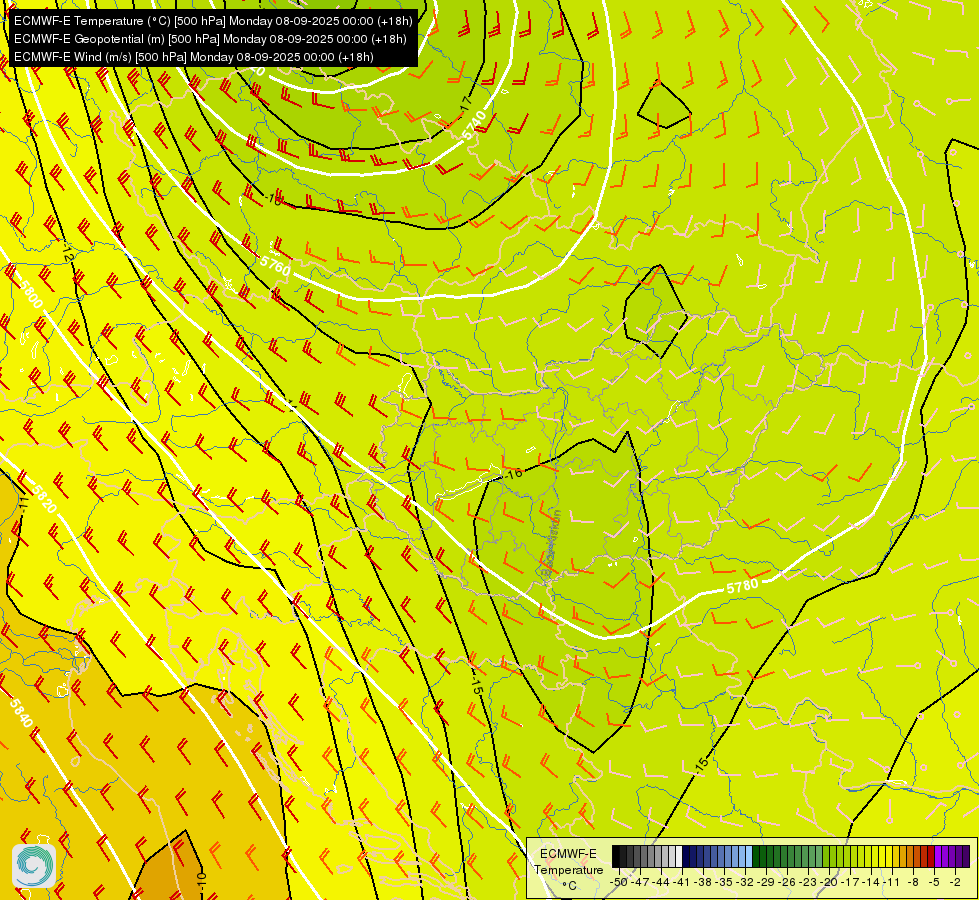Click the ECMWF-E Wind 500 hPa title line
The height and width of the screenshot is (900, 979).
point(194,57)
